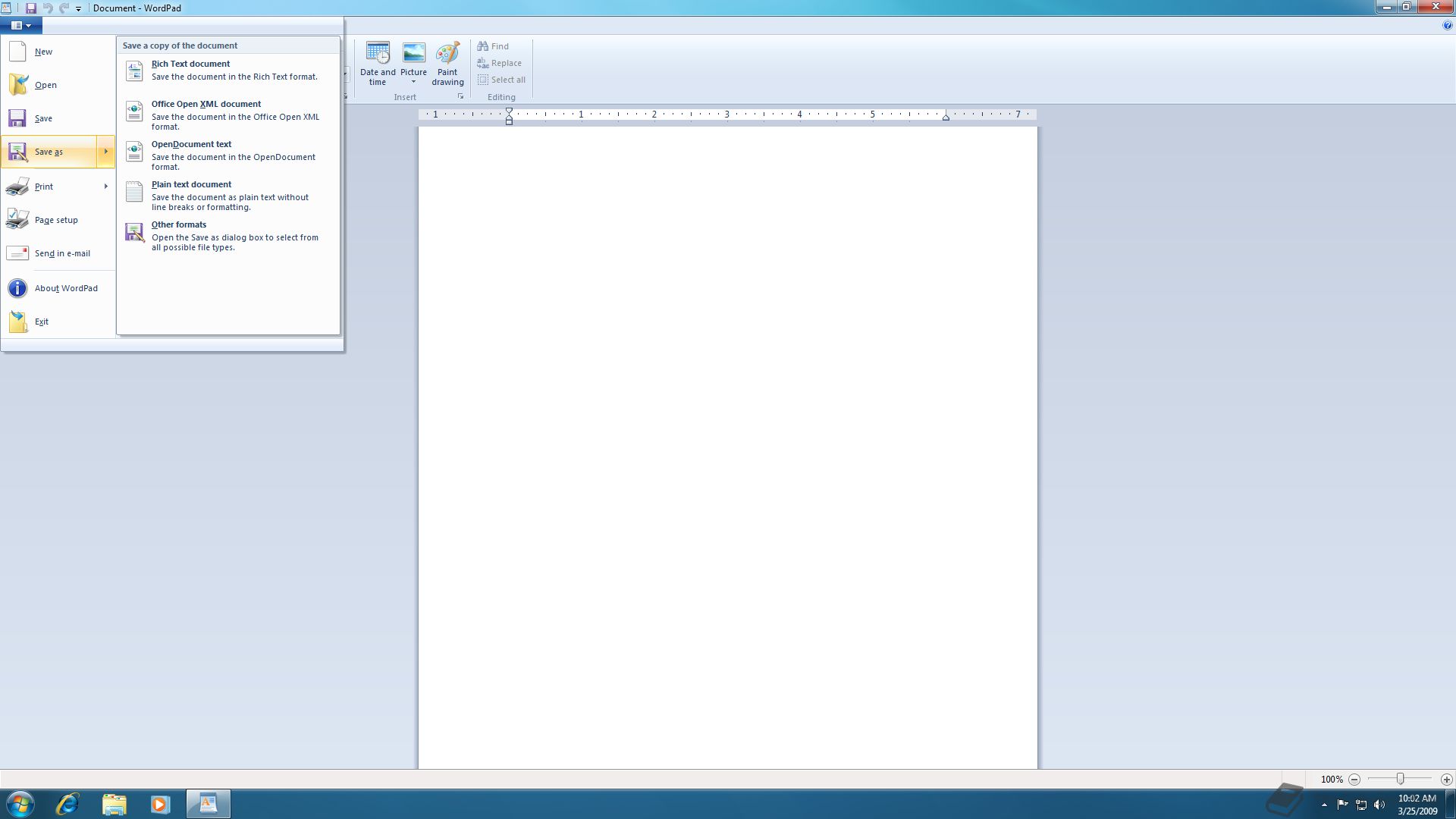The width and height of the screenshot is (1456, 819).
Task: Click the right indent ruler marker
Action: point(946,117)
